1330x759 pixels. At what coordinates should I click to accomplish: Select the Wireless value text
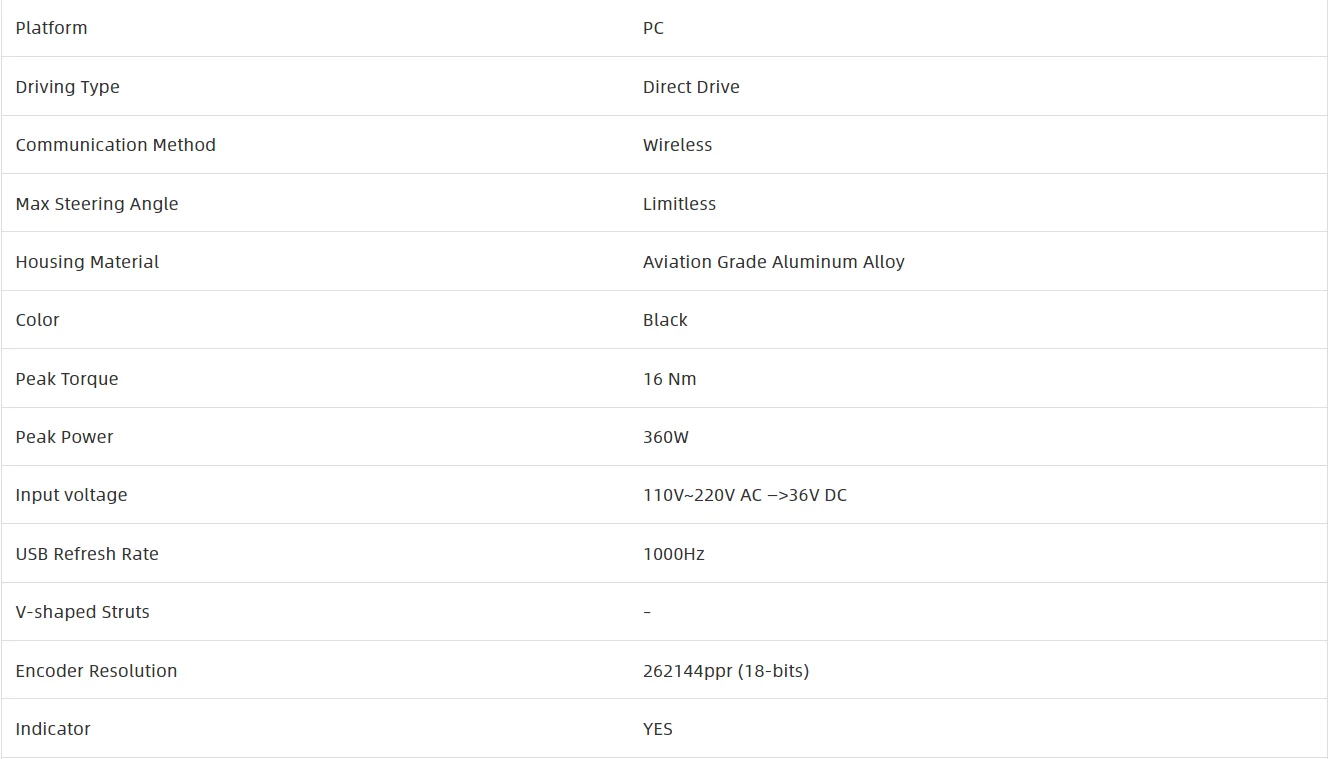(677, 145)
